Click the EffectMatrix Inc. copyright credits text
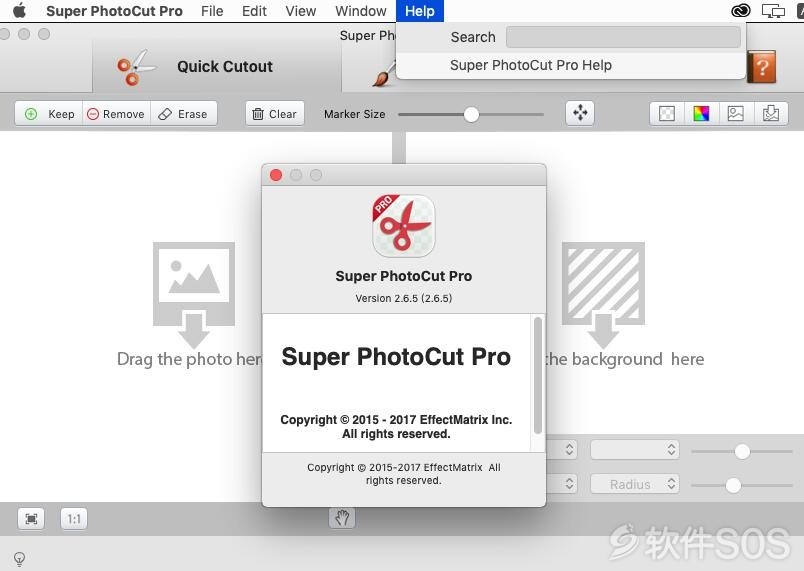Image resolution: width=804 pixels, height=571 pixels. pos(396,426)
